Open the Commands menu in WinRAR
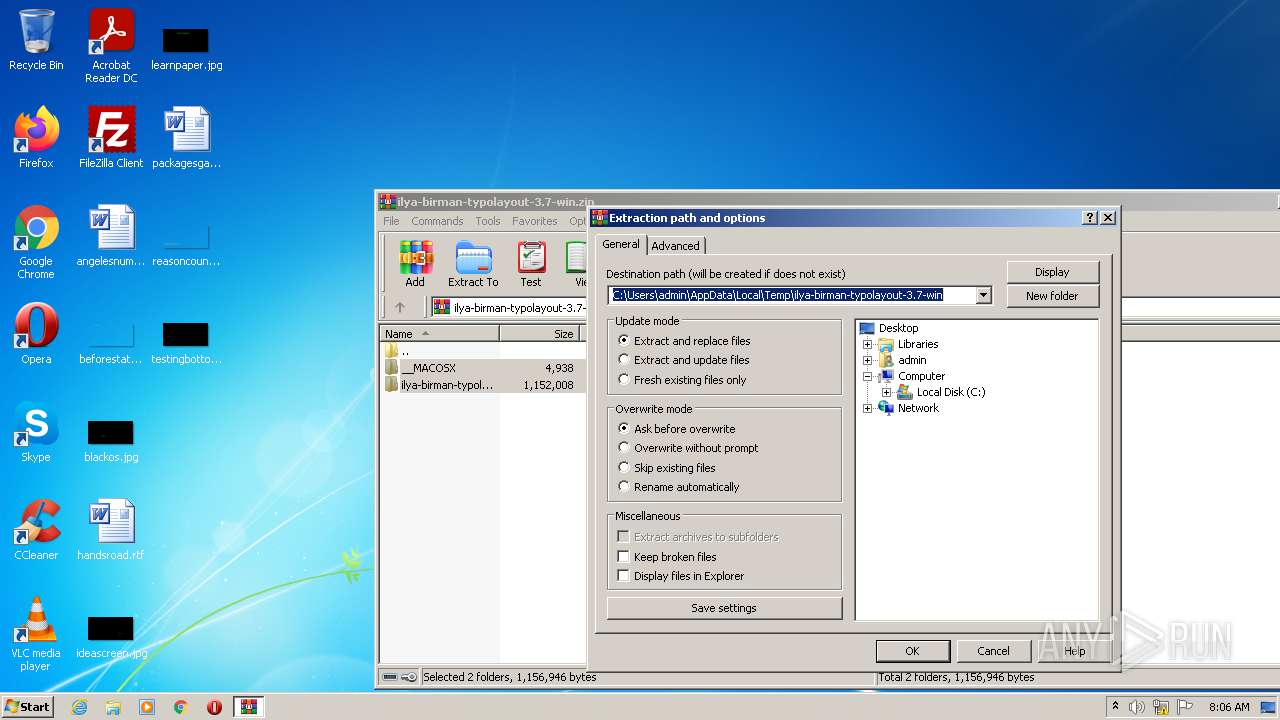Screen dimensions: 1280x720 tap(437, 221)
